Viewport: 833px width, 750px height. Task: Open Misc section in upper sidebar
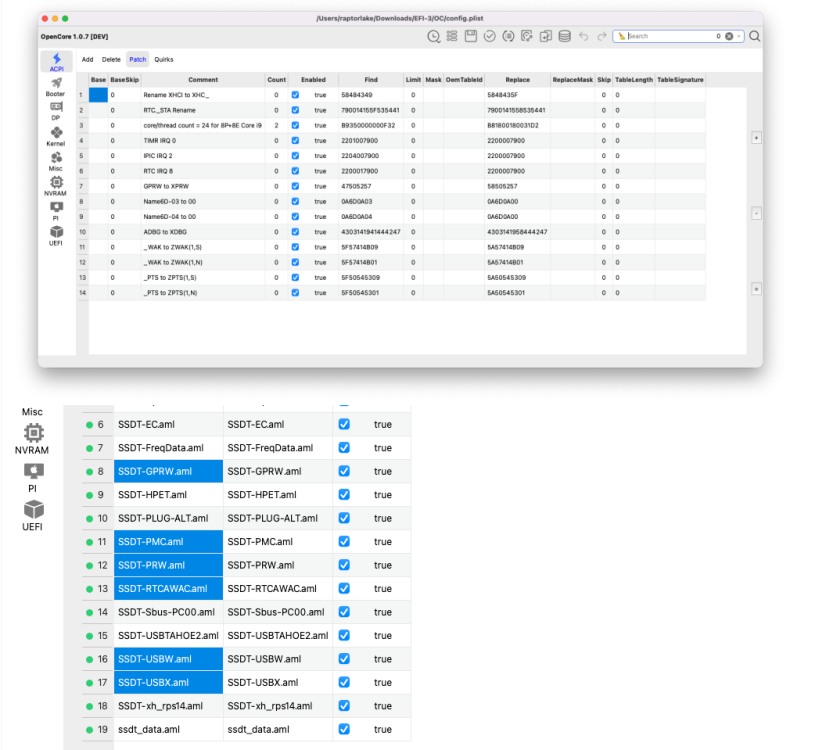click(x=56, y=161)
